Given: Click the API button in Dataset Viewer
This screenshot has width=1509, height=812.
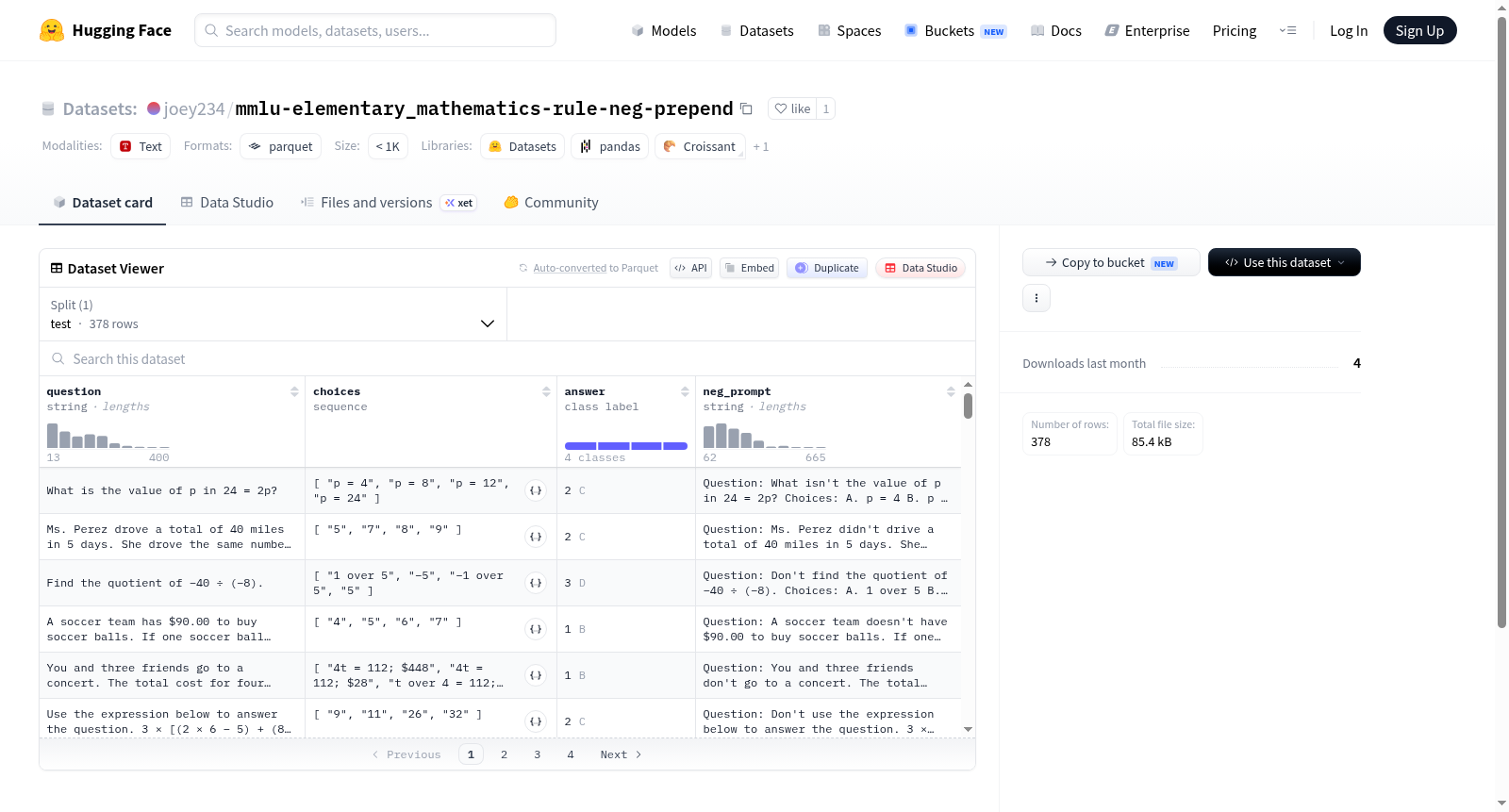Looking at the screenshot, I should click(690, 268).
